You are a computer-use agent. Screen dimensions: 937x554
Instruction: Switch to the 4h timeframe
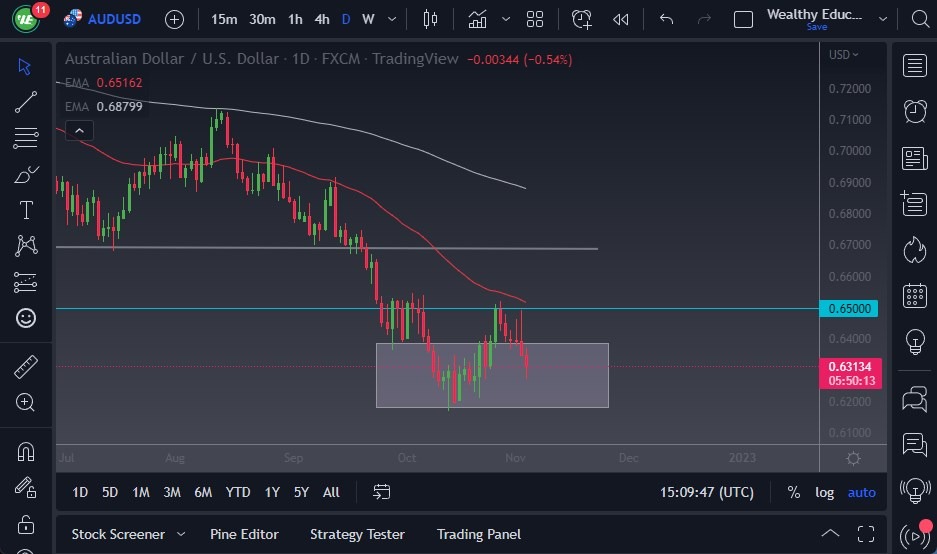[x=321, y=19]
